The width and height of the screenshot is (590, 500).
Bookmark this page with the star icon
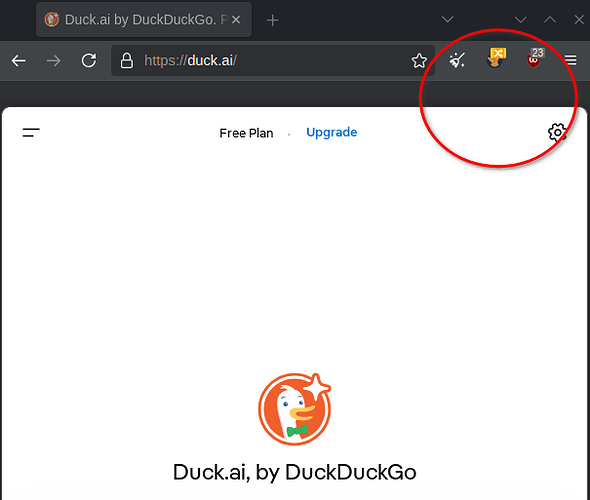point(419,61)
